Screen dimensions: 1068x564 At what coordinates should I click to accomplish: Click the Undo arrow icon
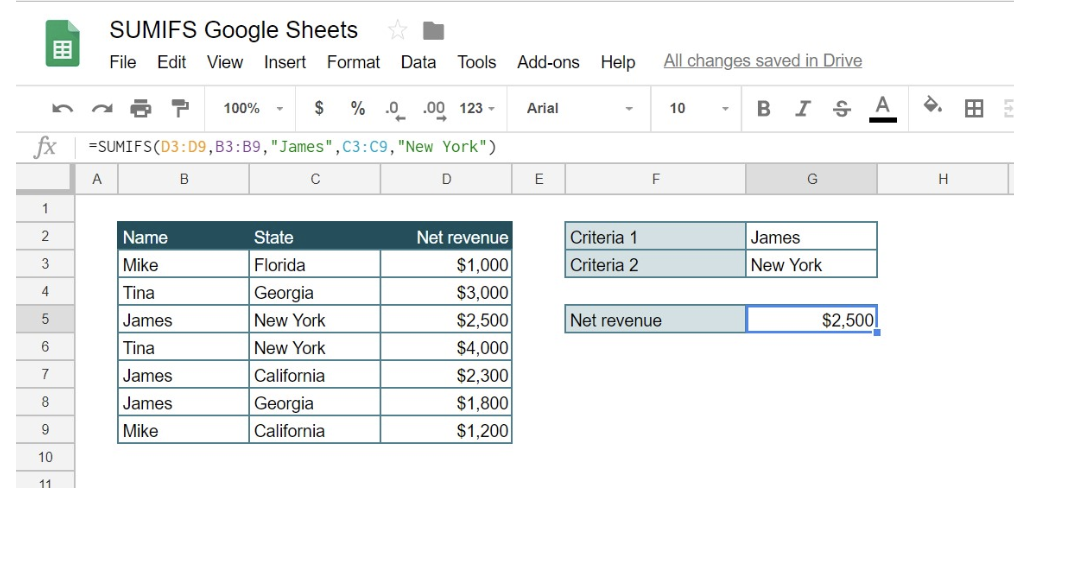(x=62, y=108)
